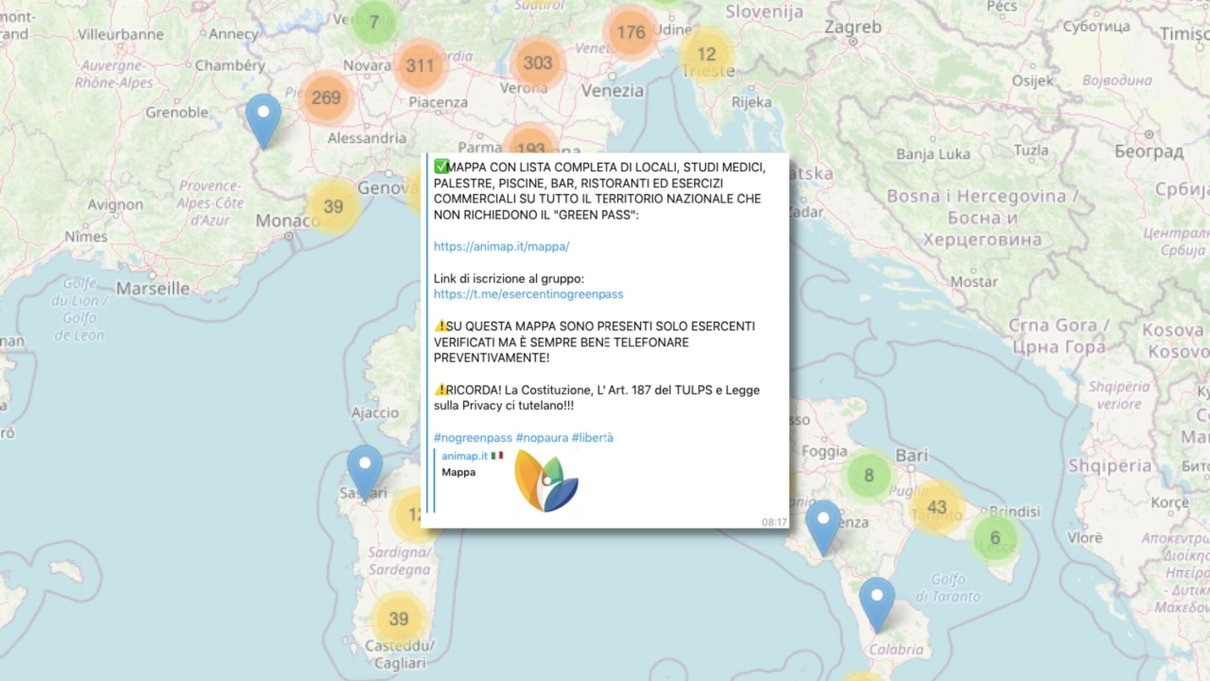The image size is (1210, 681).
Task: Click the Novara city label
Action: [x=366, y=65]
